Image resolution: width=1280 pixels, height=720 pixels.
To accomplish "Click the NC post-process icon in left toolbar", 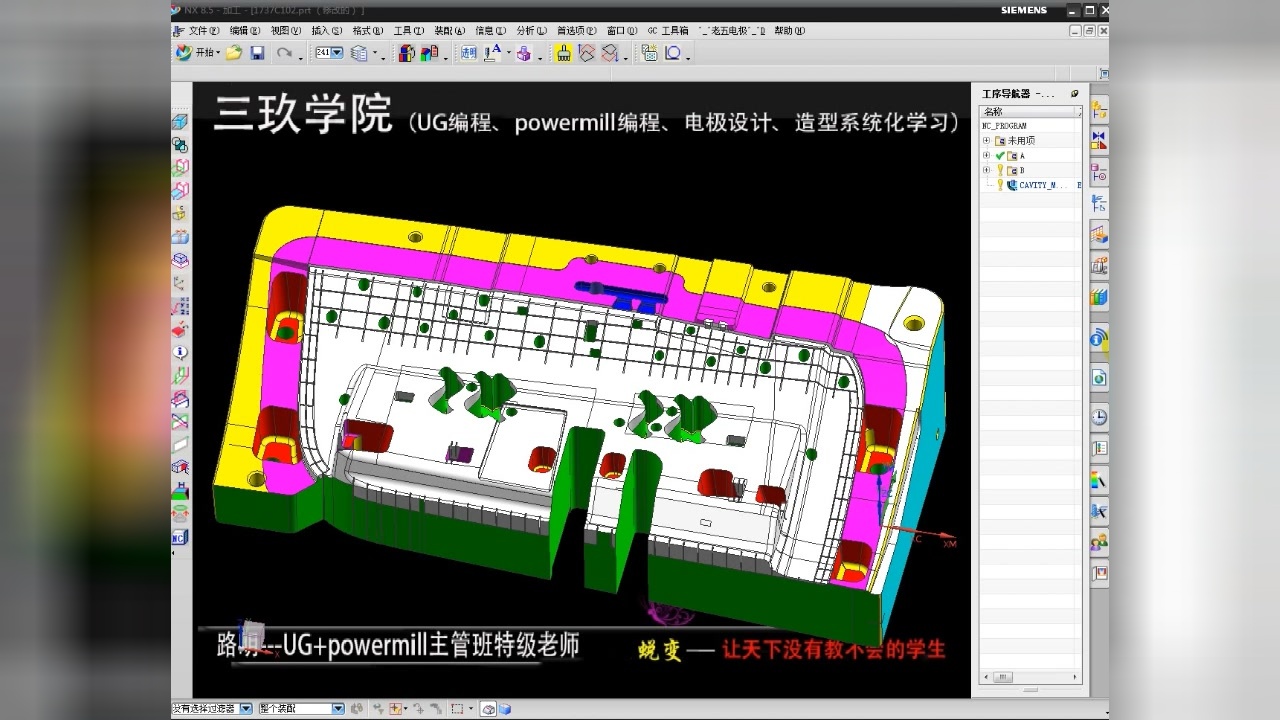I will [x=180, y=537].
